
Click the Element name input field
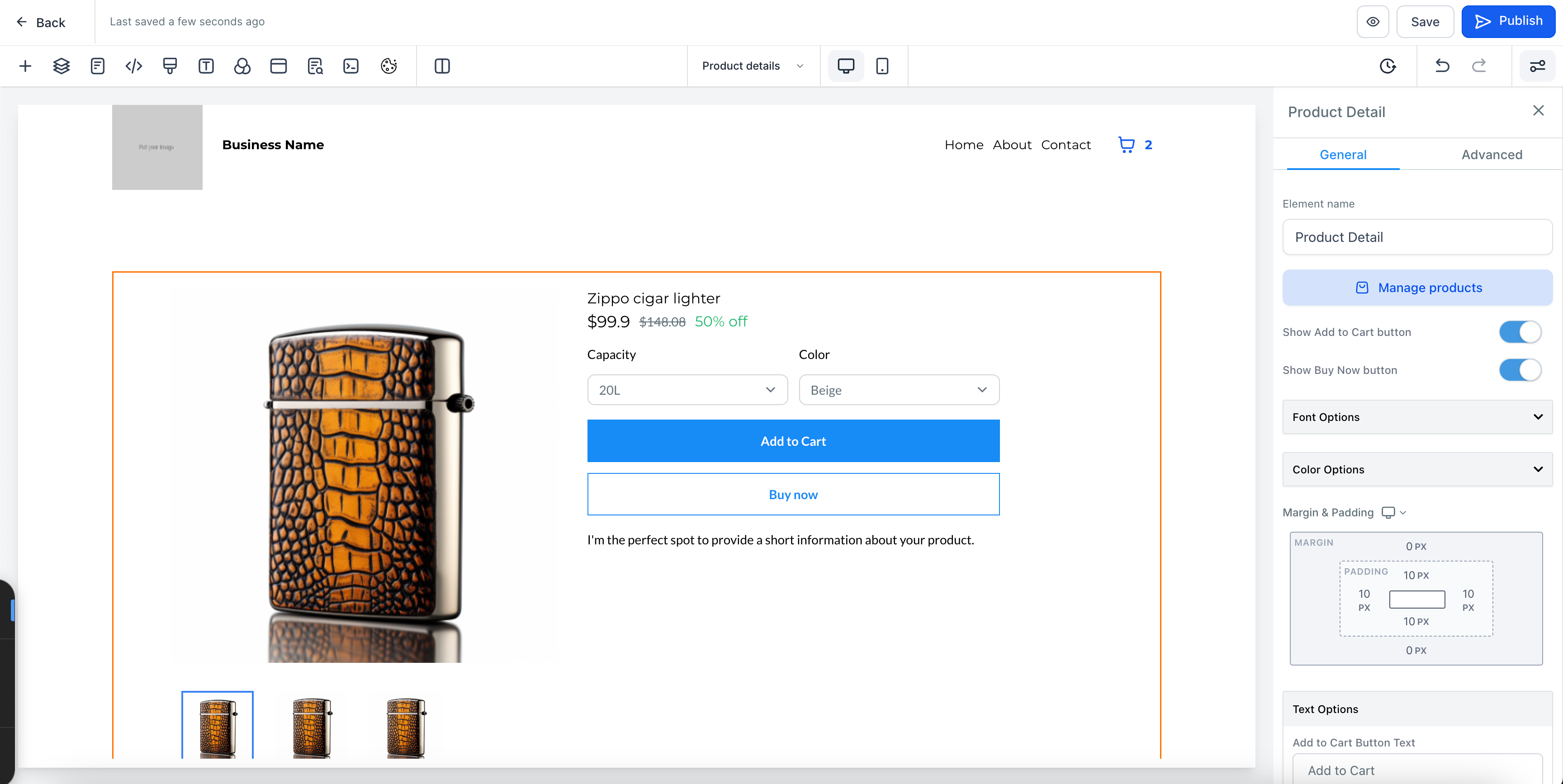tap(1417, 237)
